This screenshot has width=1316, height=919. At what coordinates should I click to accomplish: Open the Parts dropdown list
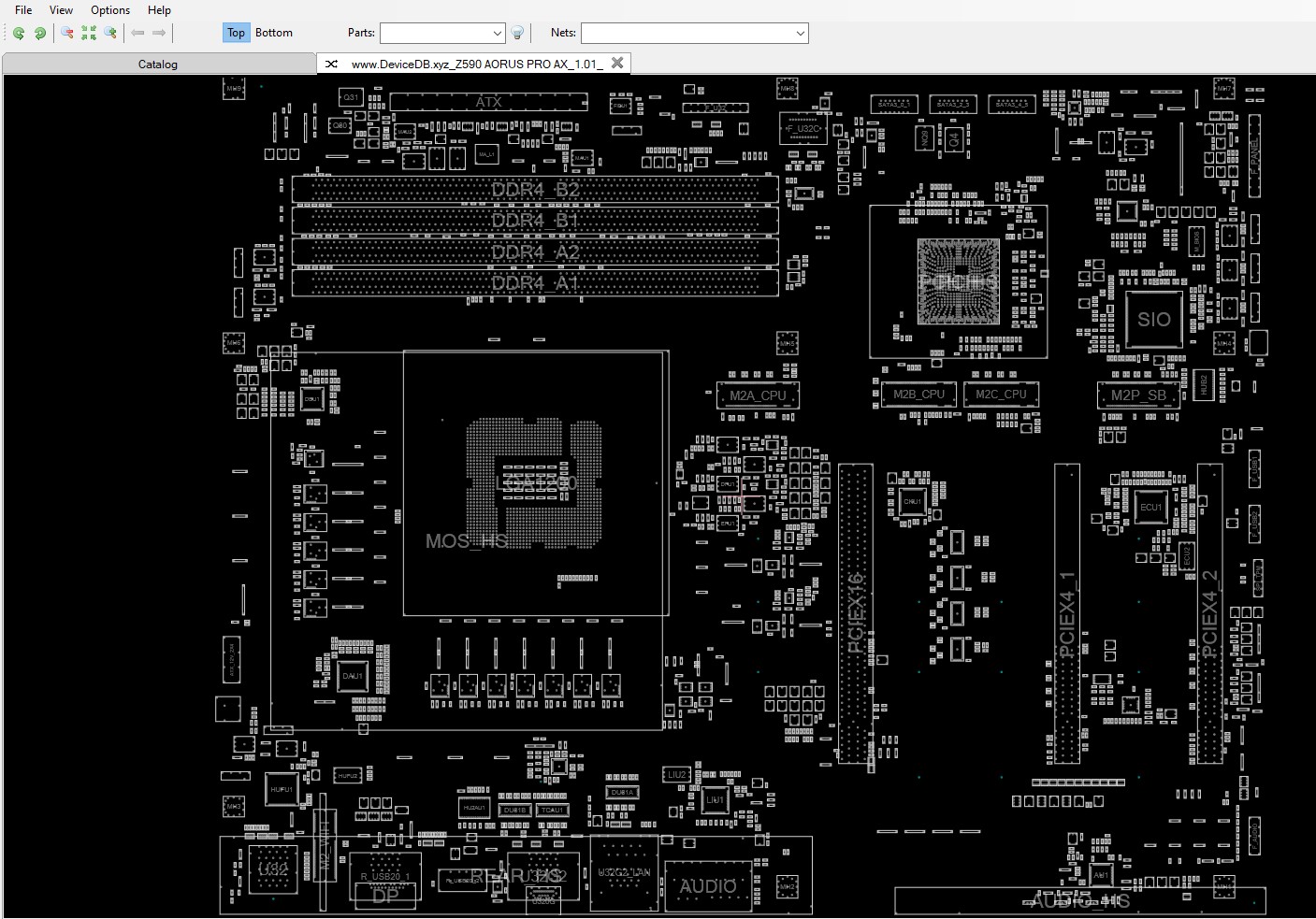tap(497, 33)
